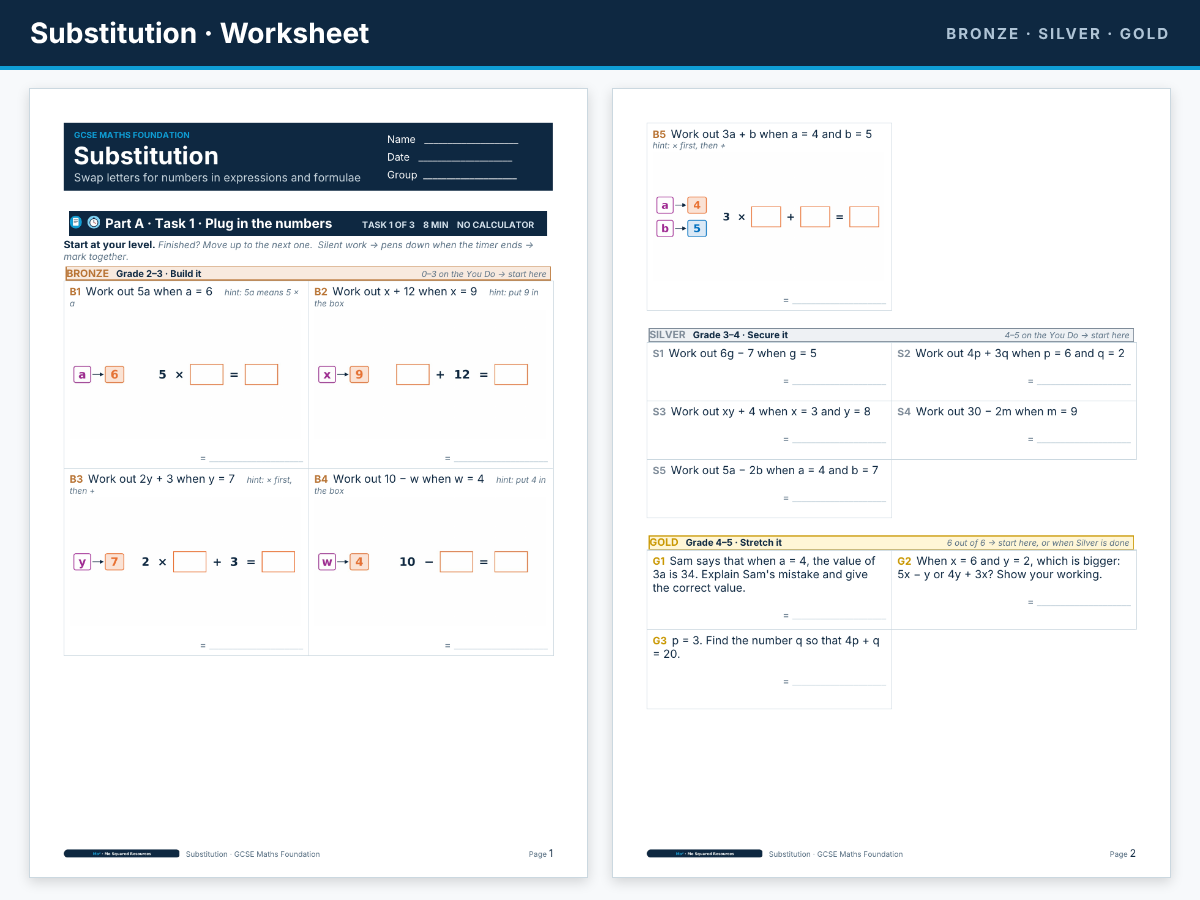Select the empty box before + 12 in B2
The height and width of the screenshot is (900, 1200).
coord(413,374)
